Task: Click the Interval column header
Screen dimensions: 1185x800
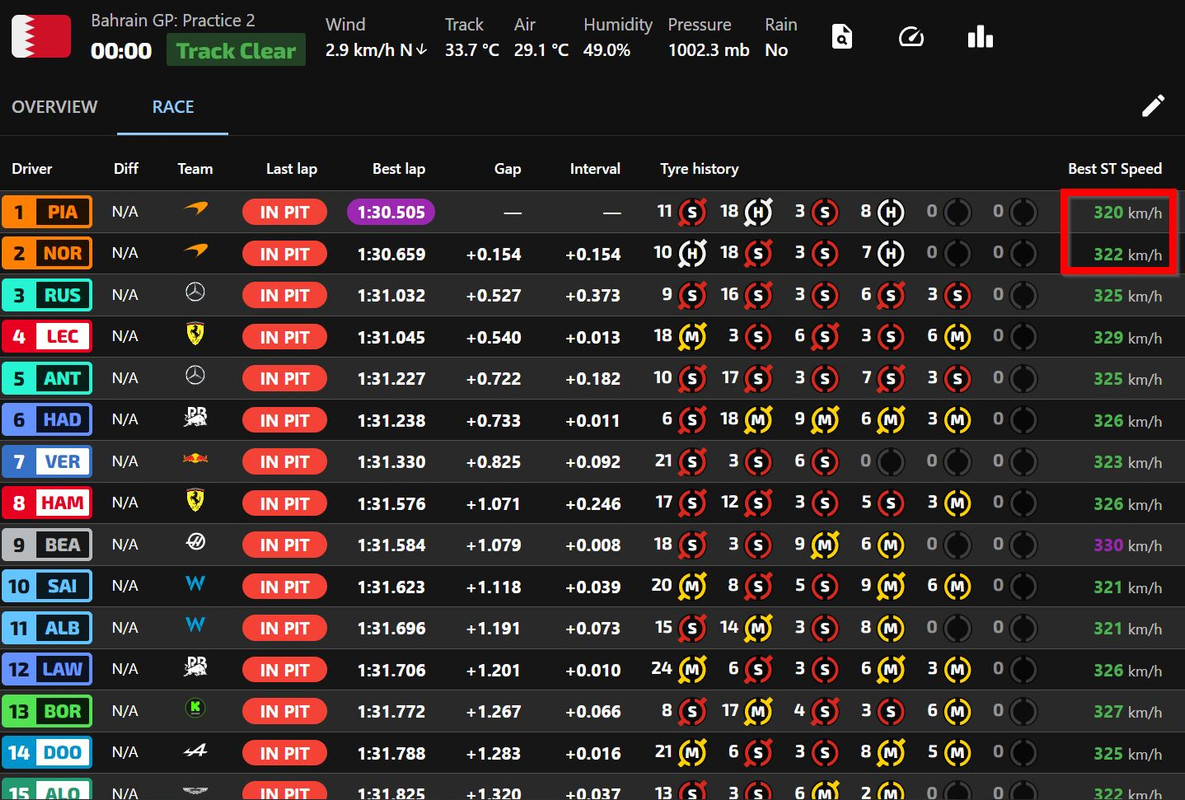Action: click(595, 168)
